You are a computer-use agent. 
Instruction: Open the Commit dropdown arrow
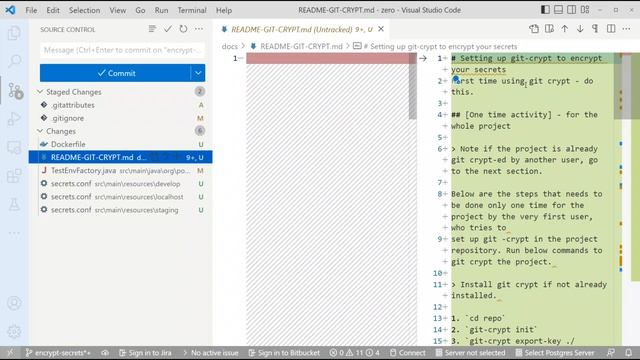point(198,73)
